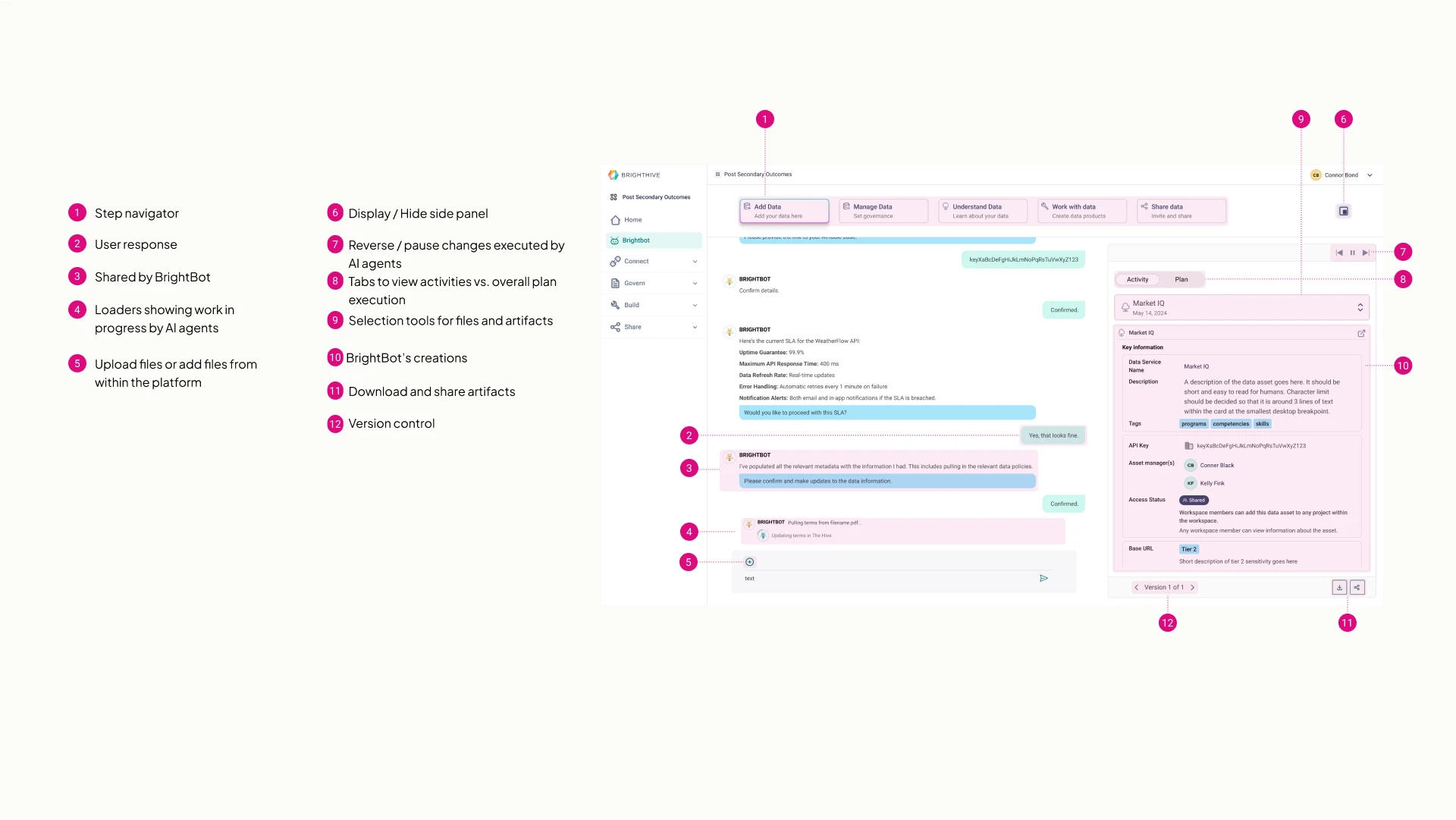1456x820 pixels.
Task: Click the add files plus icon
Action: [749, 562]
